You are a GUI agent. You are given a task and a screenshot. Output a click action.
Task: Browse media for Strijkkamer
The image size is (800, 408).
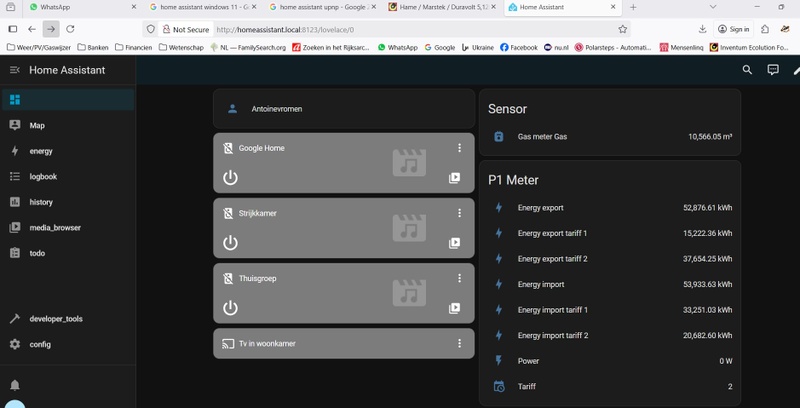pyautogui.click(x=454, y=243)
